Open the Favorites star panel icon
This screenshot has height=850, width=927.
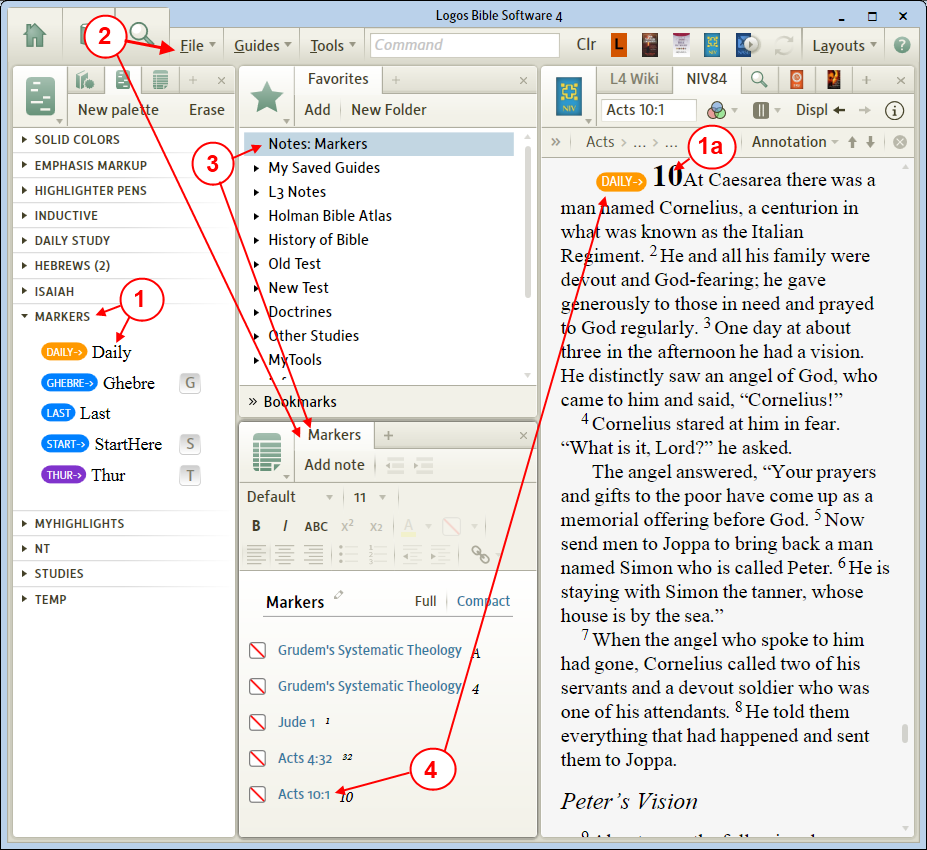coord(267,97)
